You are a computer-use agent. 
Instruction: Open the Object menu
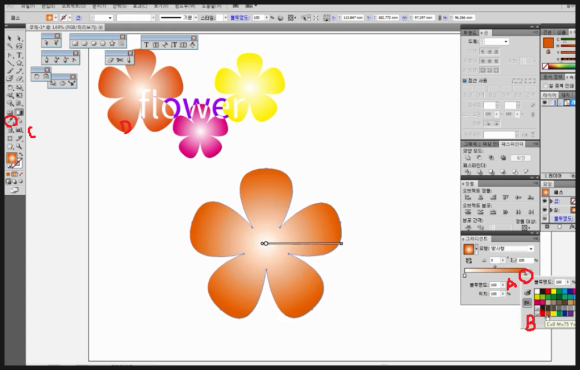(x=73, y=6)
